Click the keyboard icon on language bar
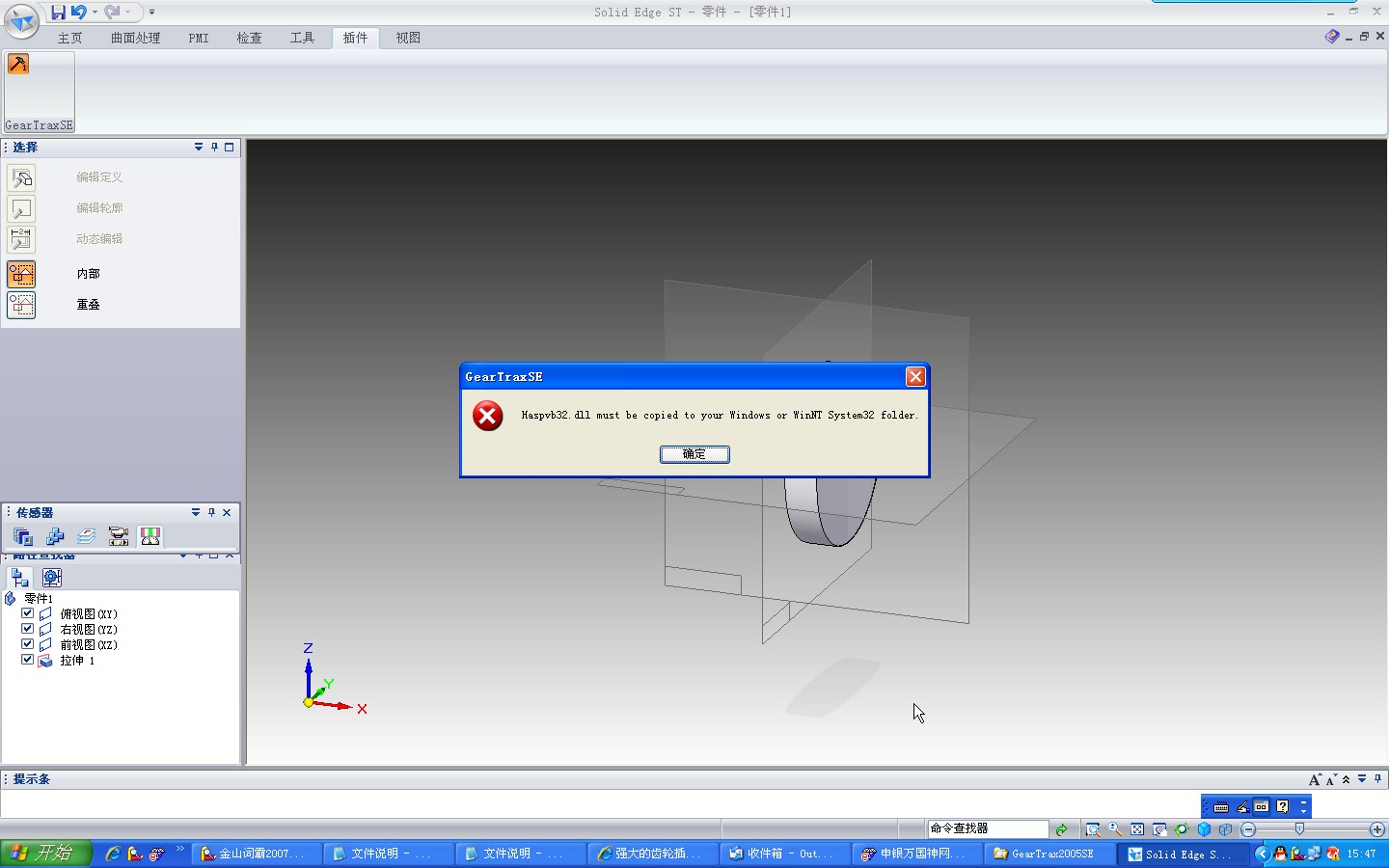The height and width of the screenshot is (868, 1389). (x=1221, y=806)
